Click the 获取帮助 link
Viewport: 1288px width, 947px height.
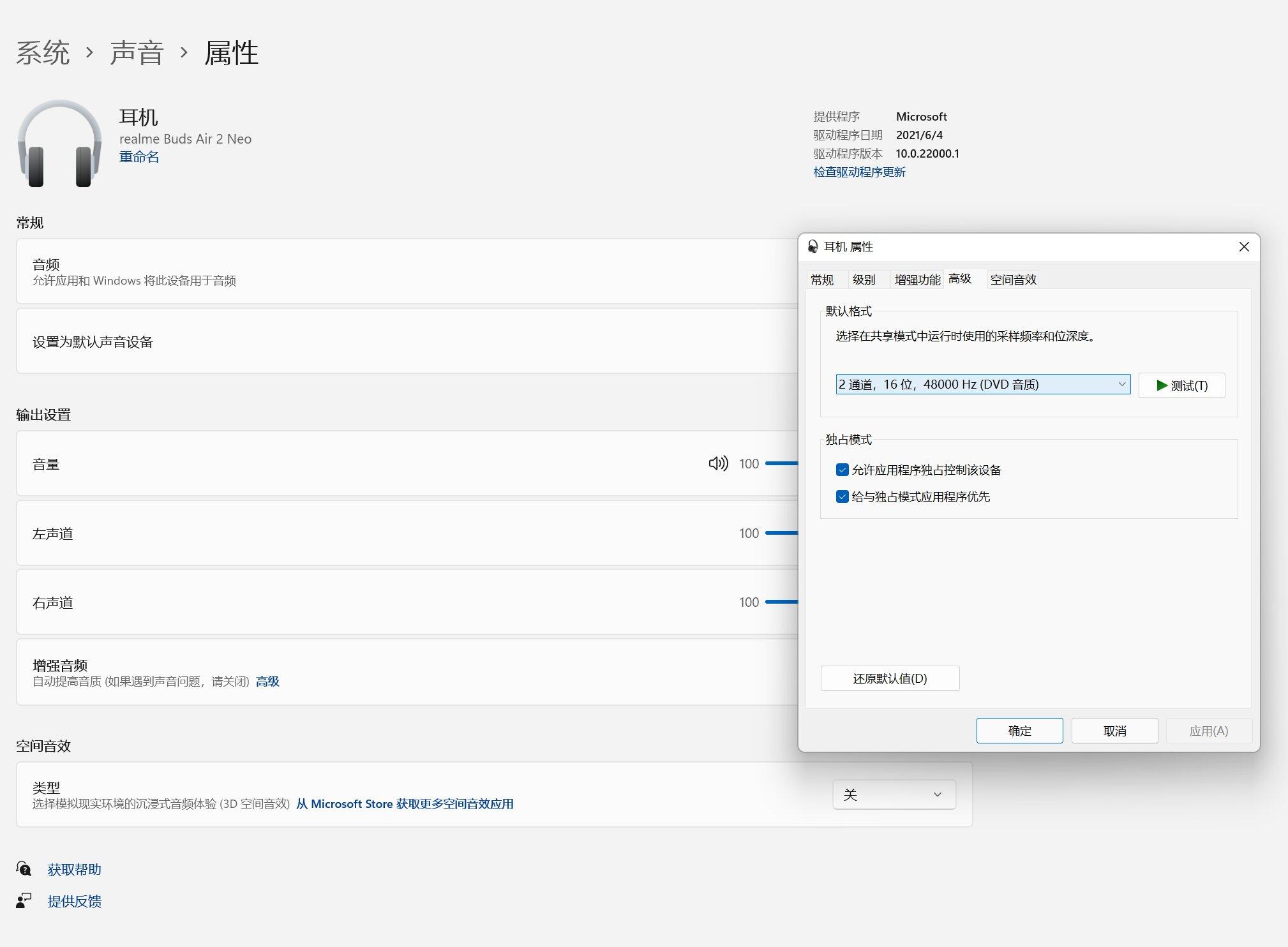point(74,870)
